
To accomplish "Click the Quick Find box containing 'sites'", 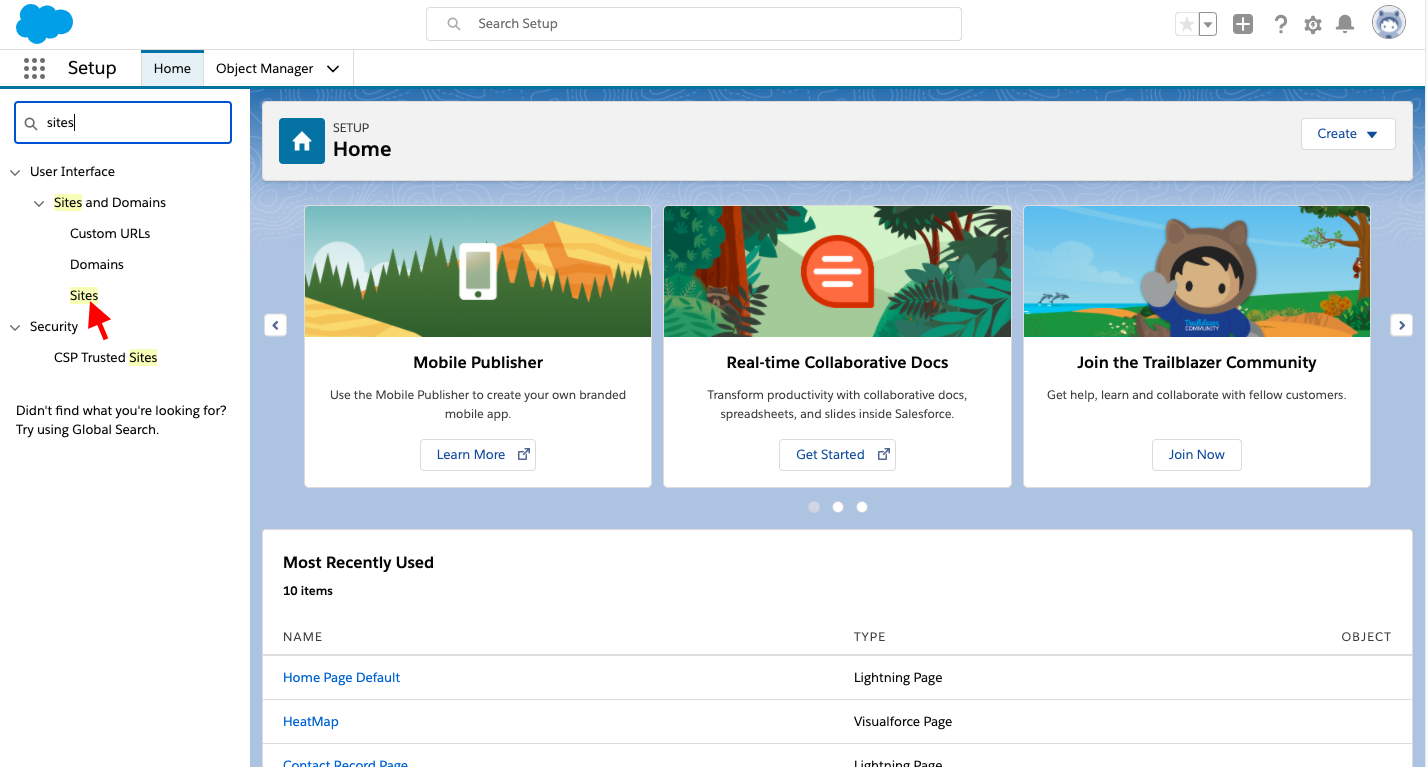I will (123, 123).
